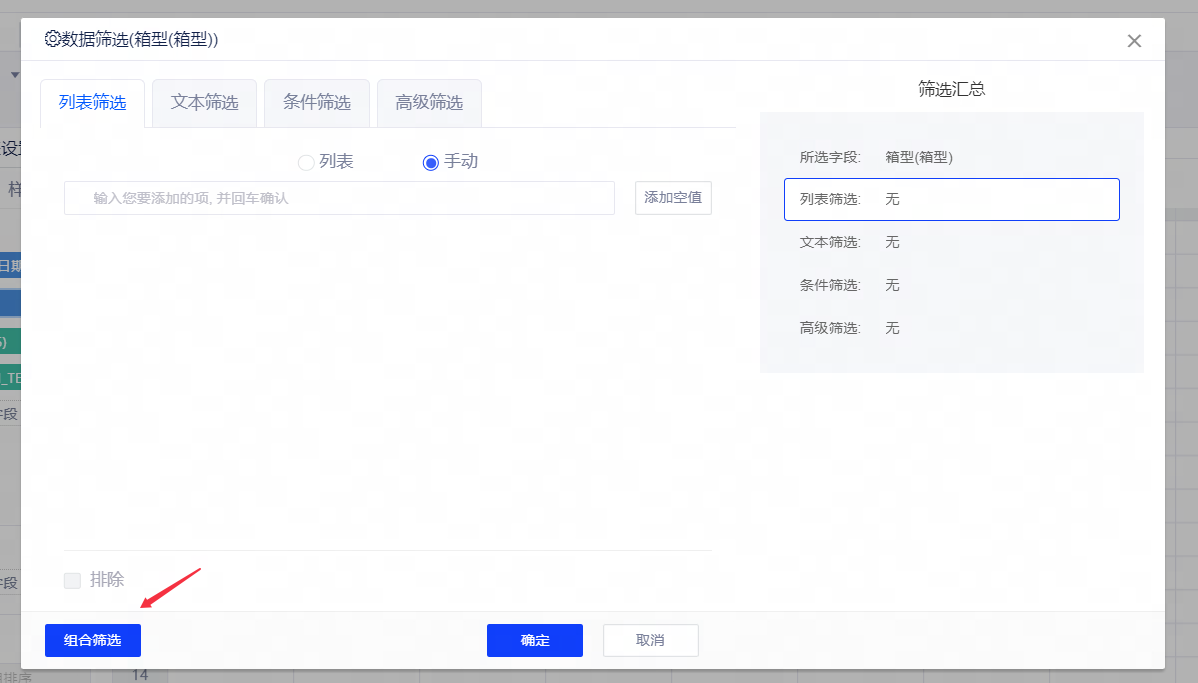Confirm with the 确定 button
This screenshot has width=1198, height=683.
[x=535, y=640]
